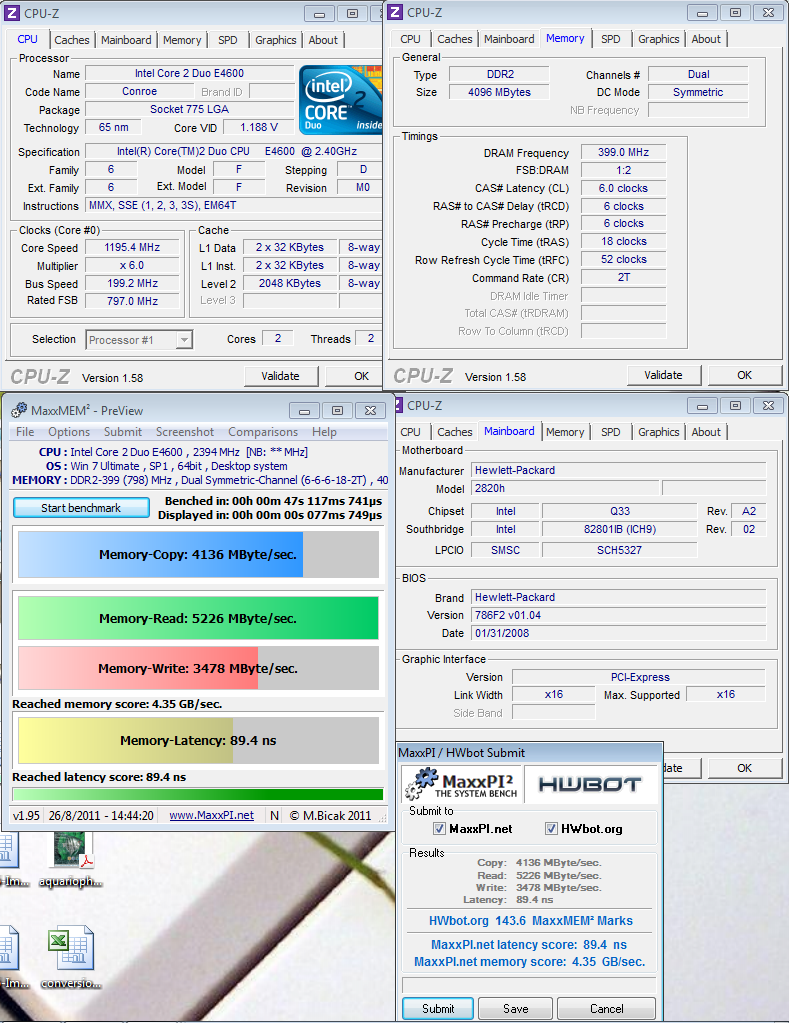Image resolution: width=790 pixels, height=1024 pixels.
Task: Click the MaxxPI² system bench logo
Action: pyautogui.click(x=461, y=784)
